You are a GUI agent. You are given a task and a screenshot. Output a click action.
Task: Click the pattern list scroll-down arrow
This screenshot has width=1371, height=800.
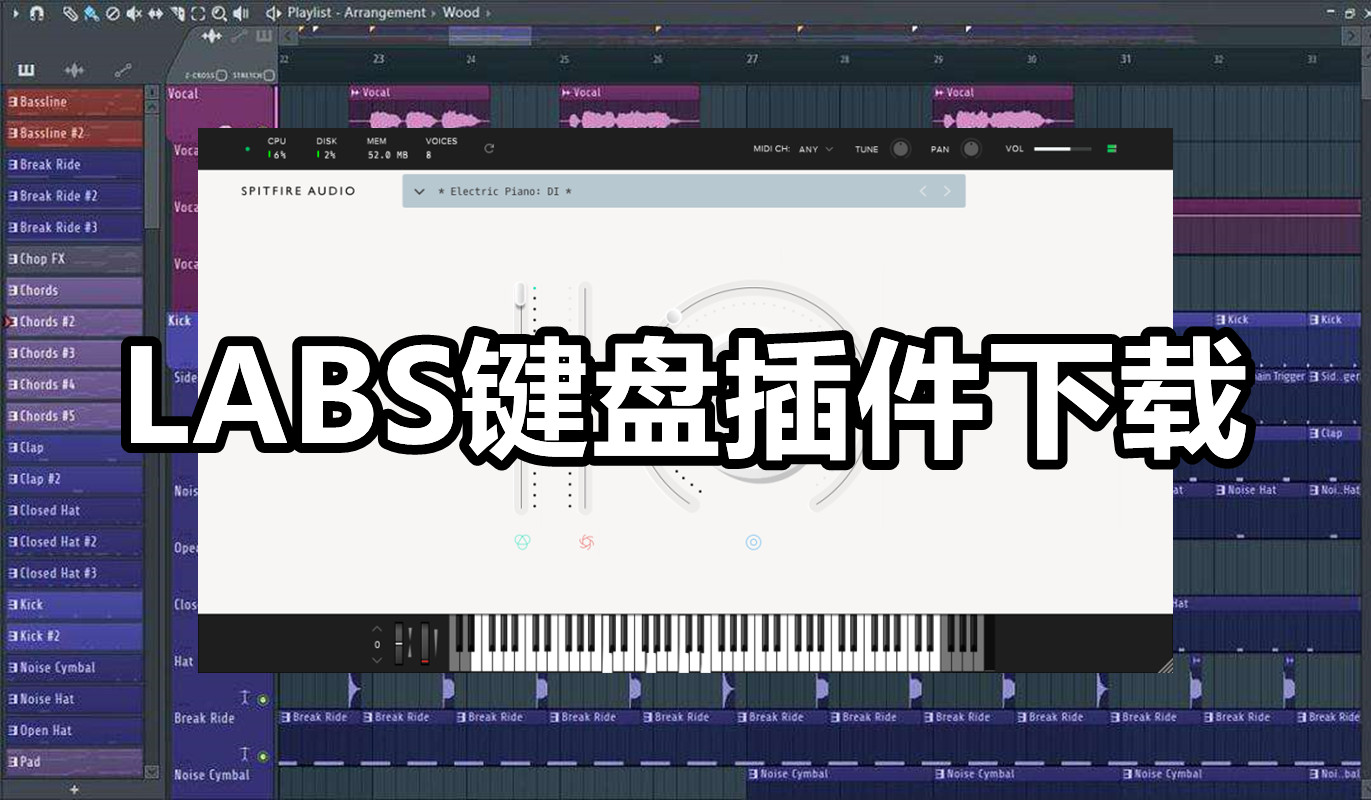pyautogui.click(x=151, y=771)
